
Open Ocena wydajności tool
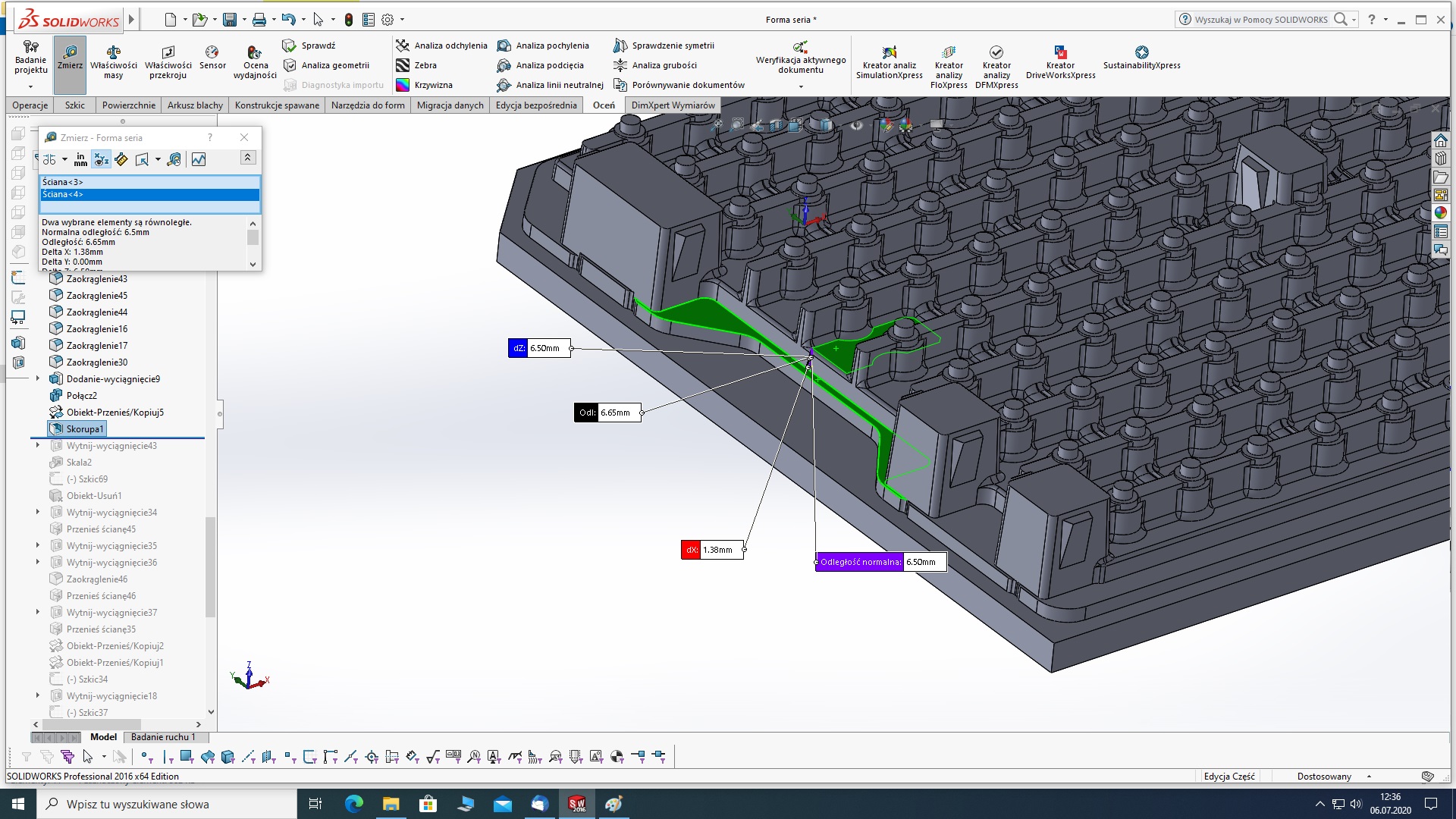[255, 62]
